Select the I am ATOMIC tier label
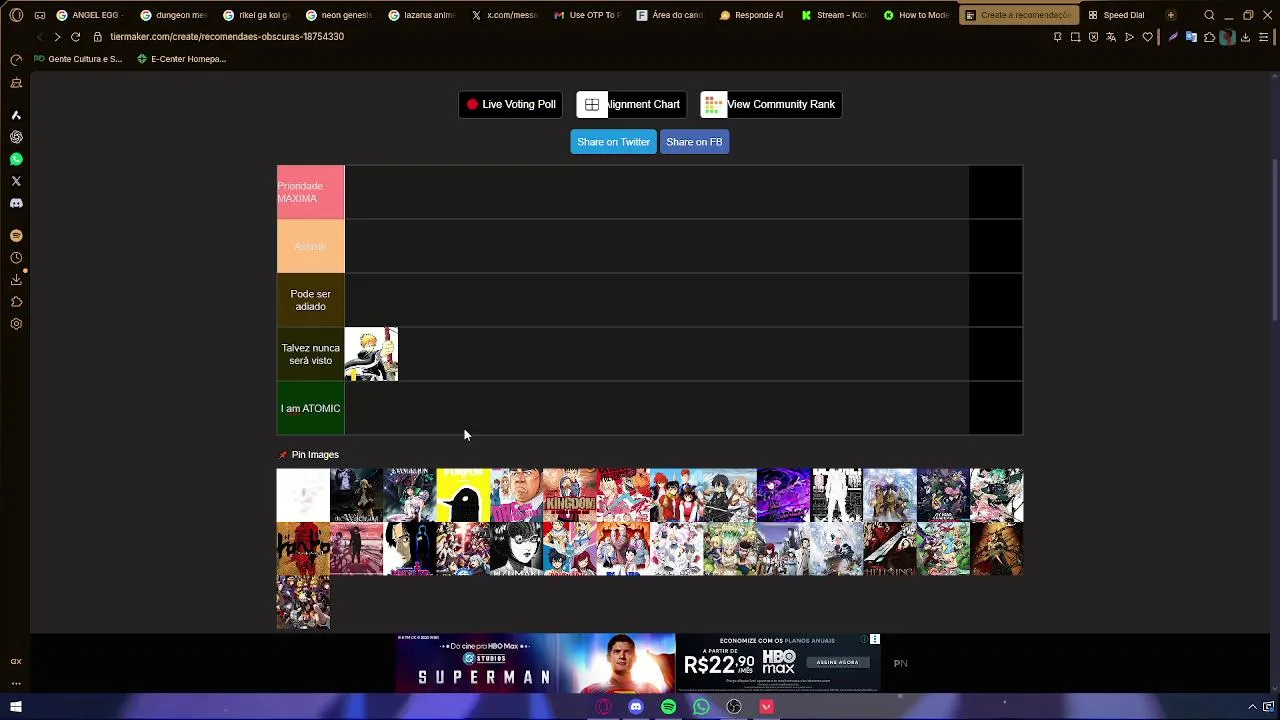The width and height of the screenshot is (1280, 720). pos(310,408)
